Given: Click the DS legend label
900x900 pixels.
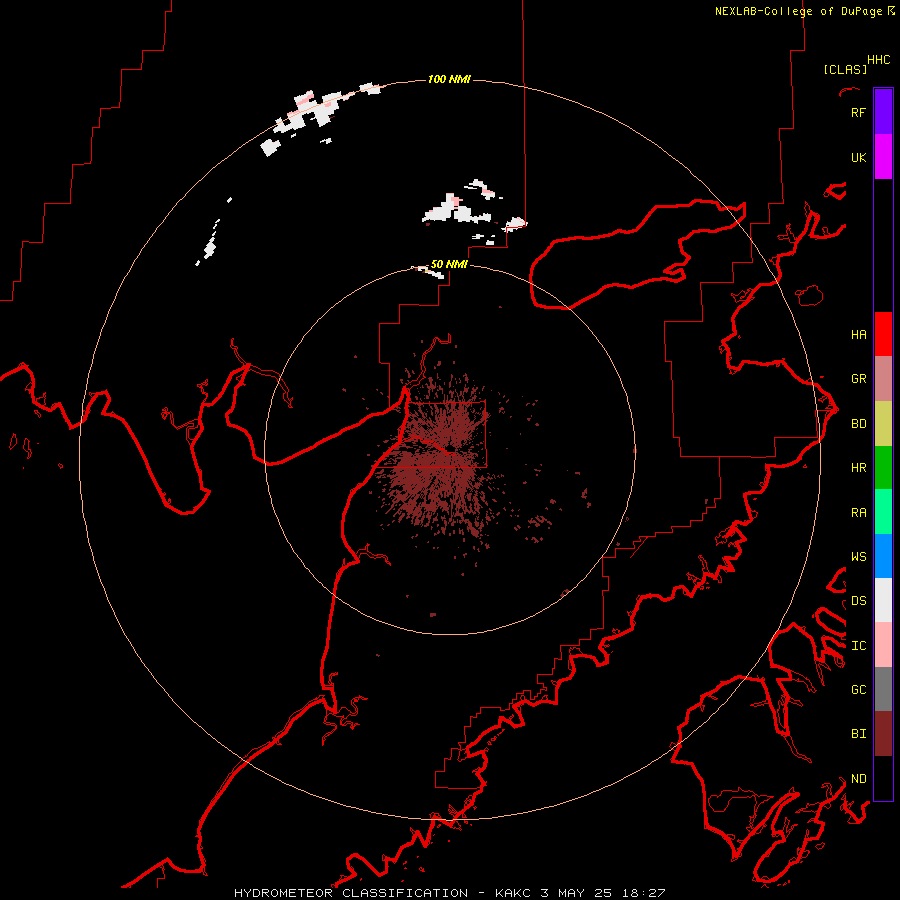Looking at the screenshot, I should [x=858, y=600].
